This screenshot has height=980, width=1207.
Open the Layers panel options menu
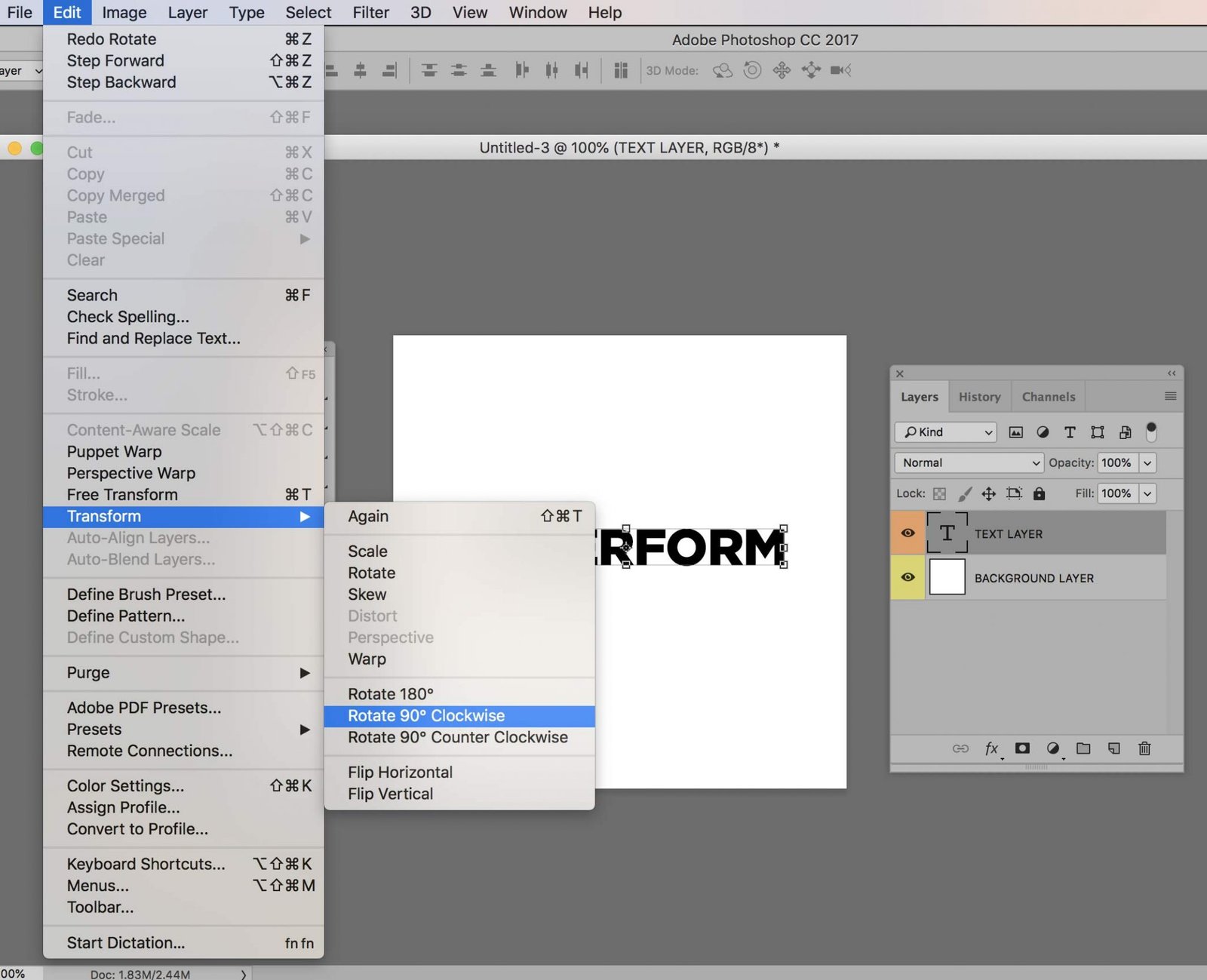pos(1170,396)
